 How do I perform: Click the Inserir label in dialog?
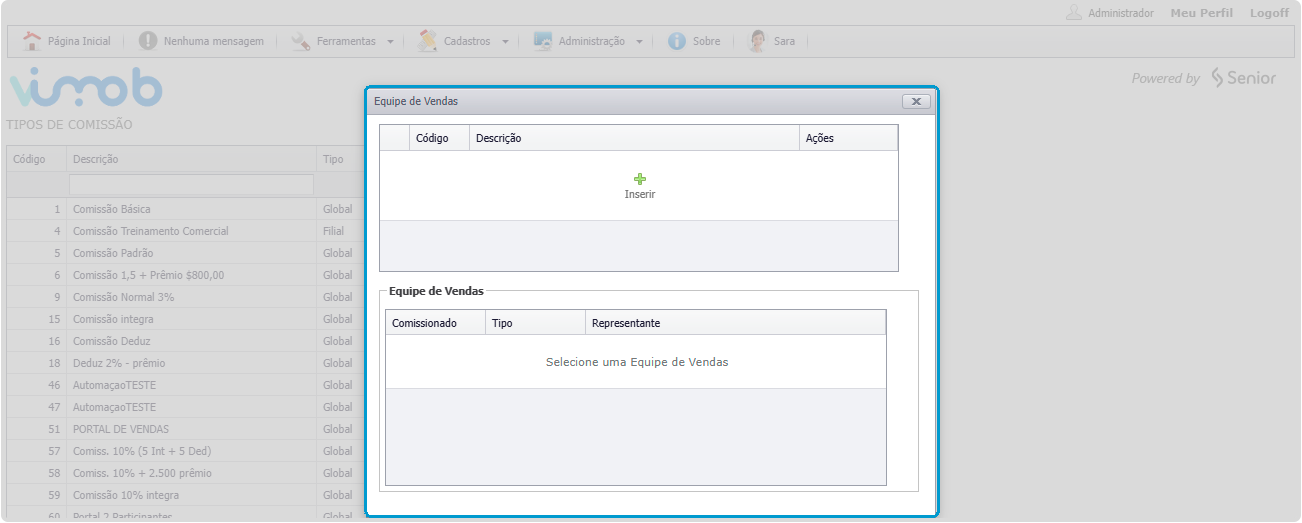coord(640,194)
